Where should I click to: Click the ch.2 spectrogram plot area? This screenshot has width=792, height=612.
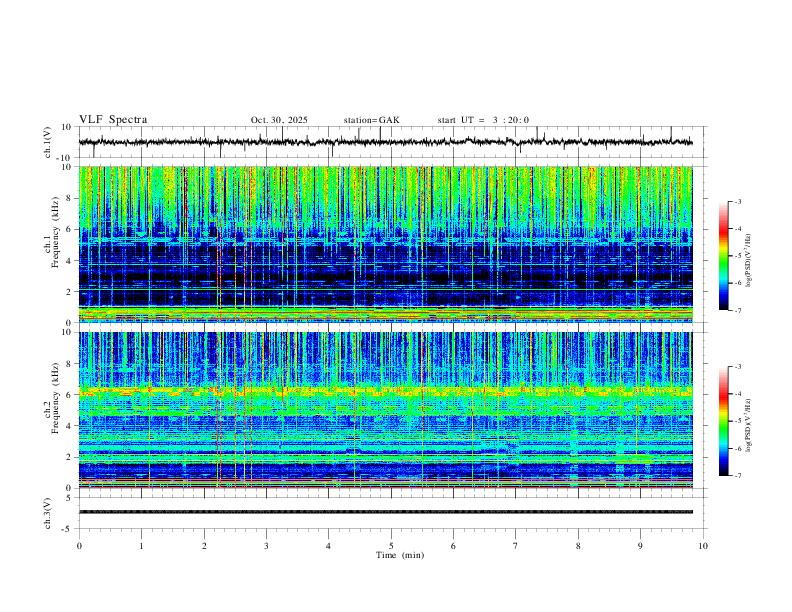pos(385,410)
